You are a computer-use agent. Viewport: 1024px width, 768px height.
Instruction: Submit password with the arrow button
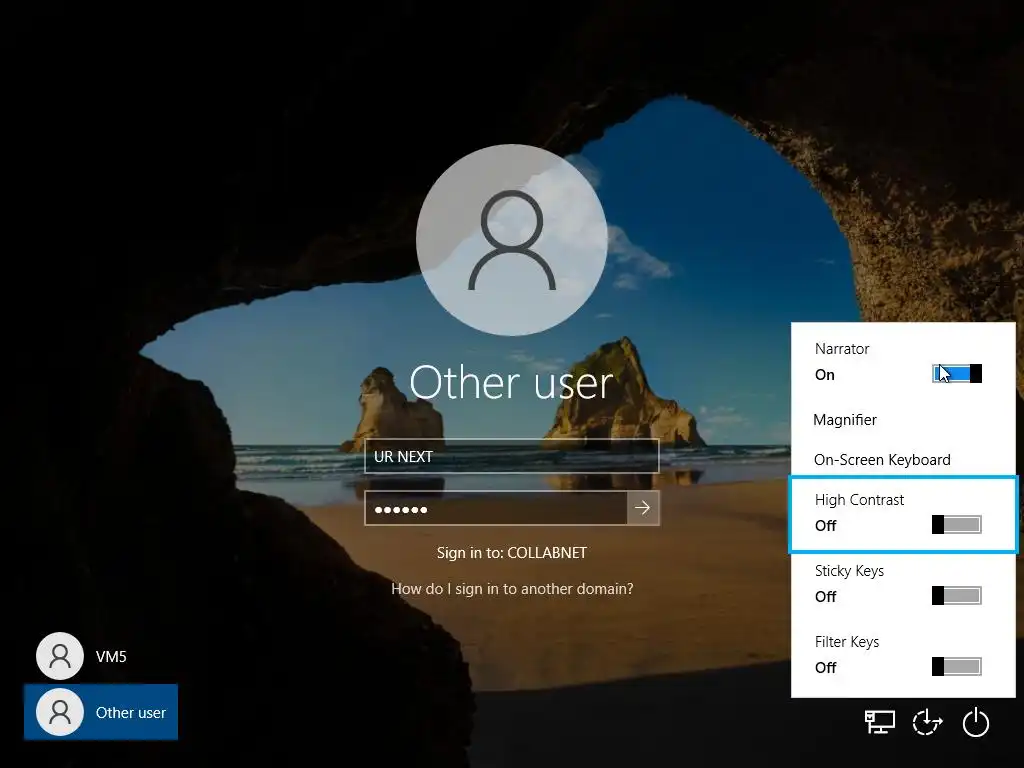pos(643,507)
